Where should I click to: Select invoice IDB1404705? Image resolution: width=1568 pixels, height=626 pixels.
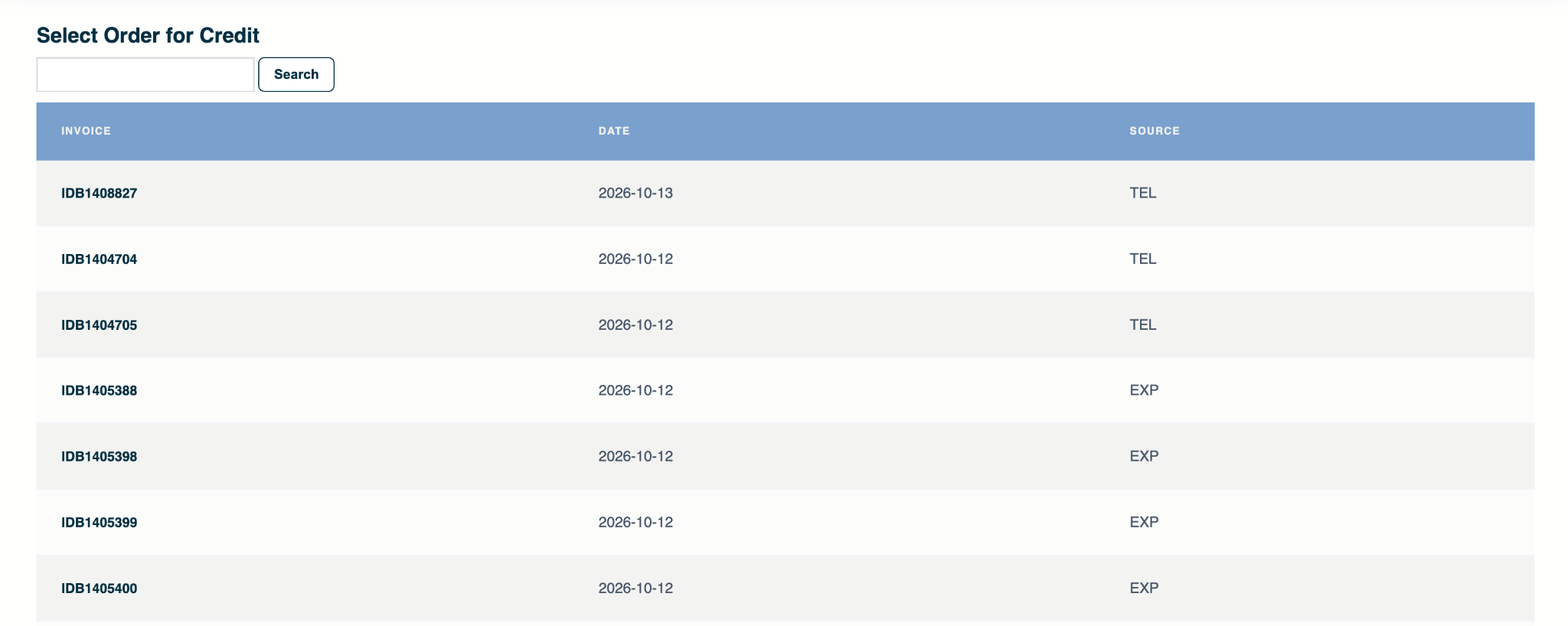point(100,324)
